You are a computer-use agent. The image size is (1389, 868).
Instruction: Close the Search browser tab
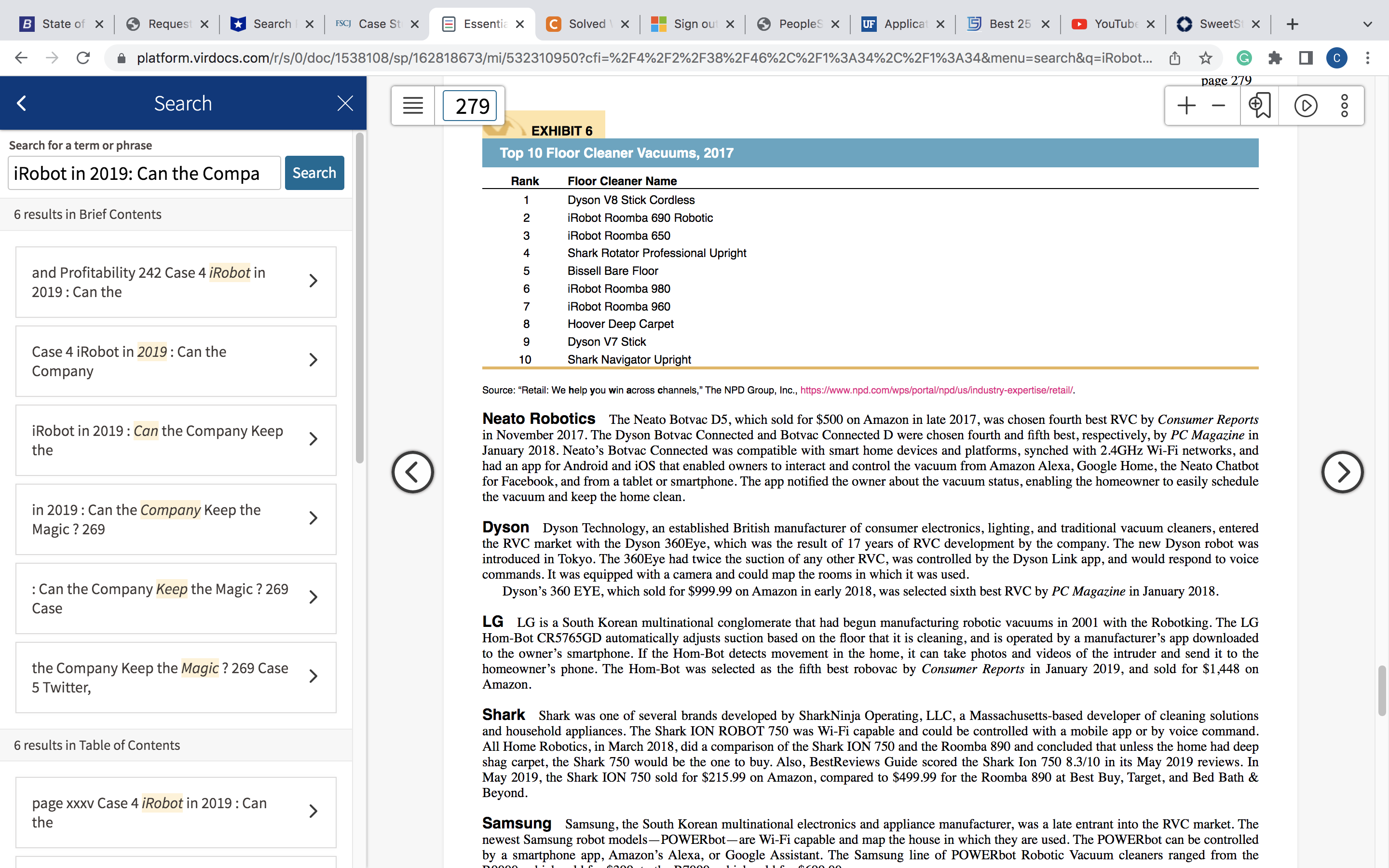(309, 24)
